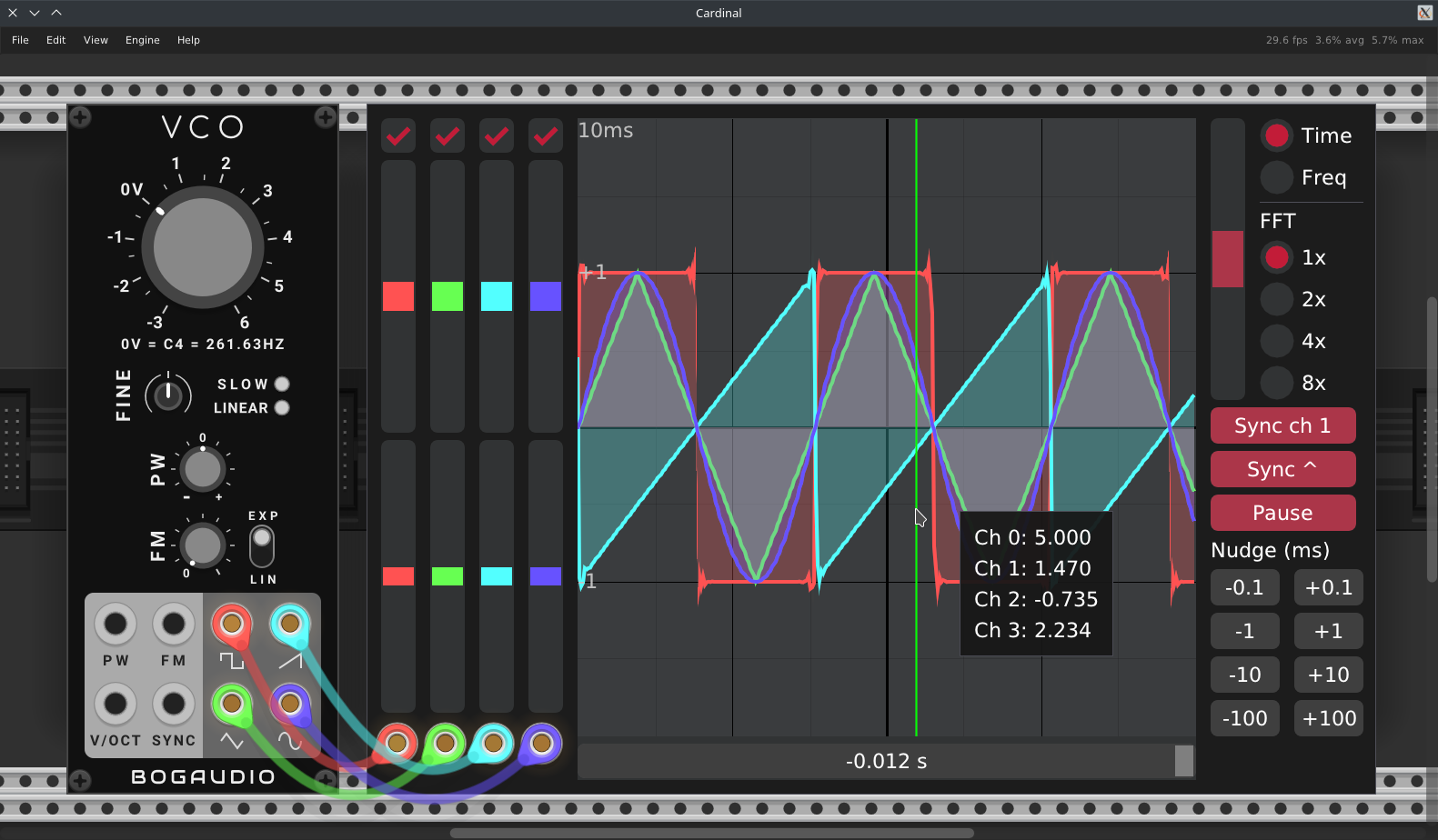
Task: Toggle the green channel checkbox
Action: tap(447, 136)
